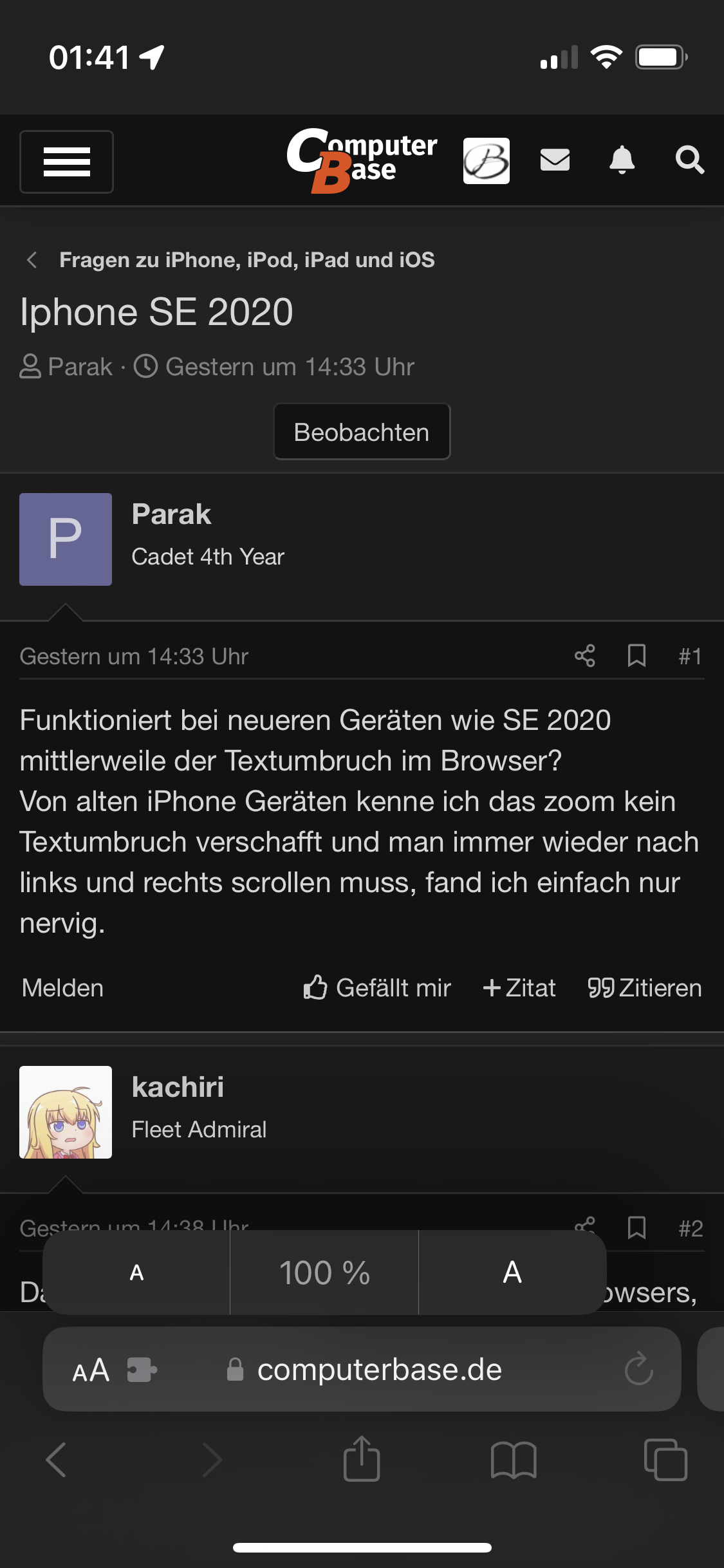Open permalink #1
The height and width of the screenshot is (1568, 724).
coord(690,656)
